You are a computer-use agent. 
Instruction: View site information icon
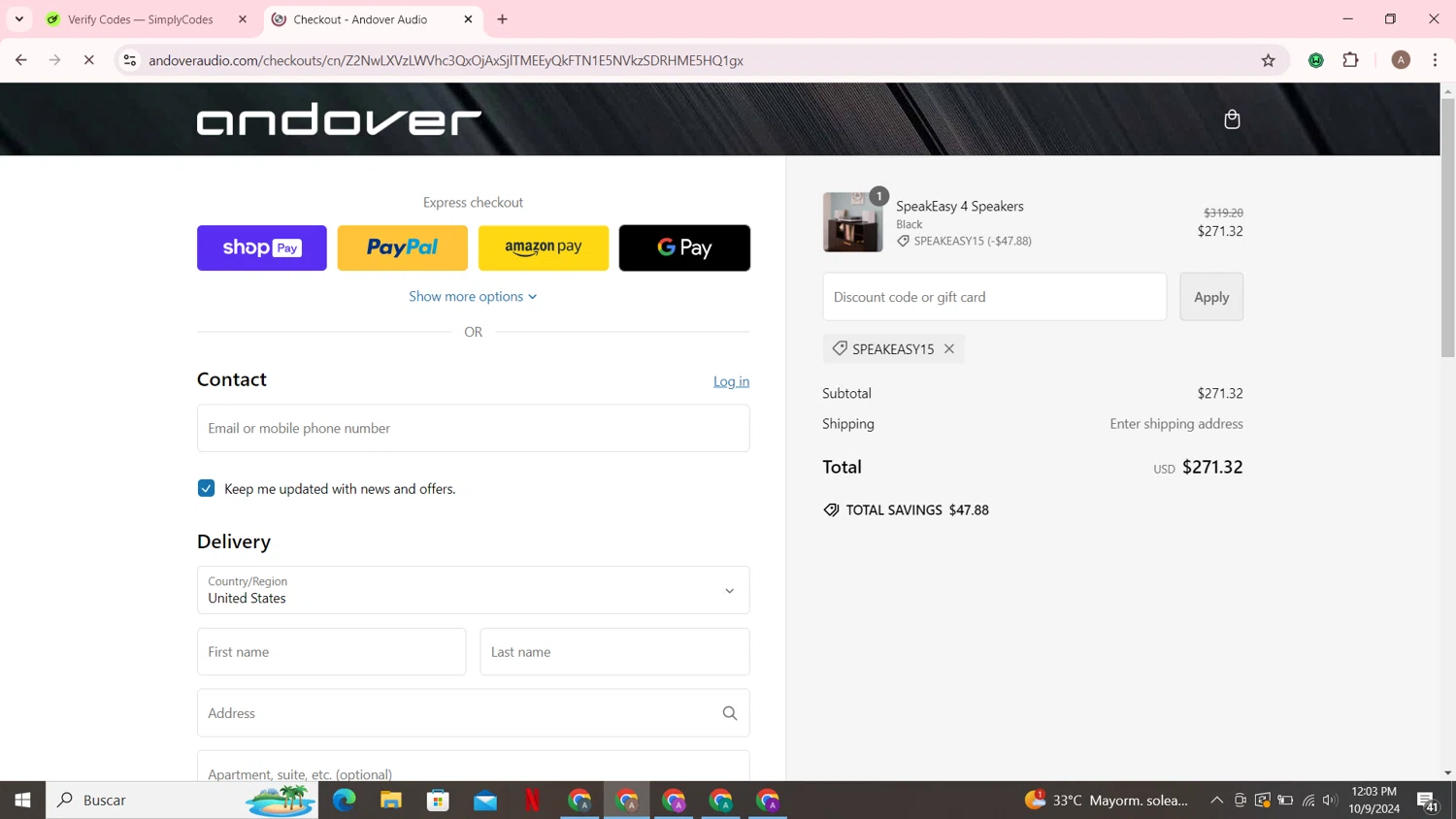[x=129, y=60]
